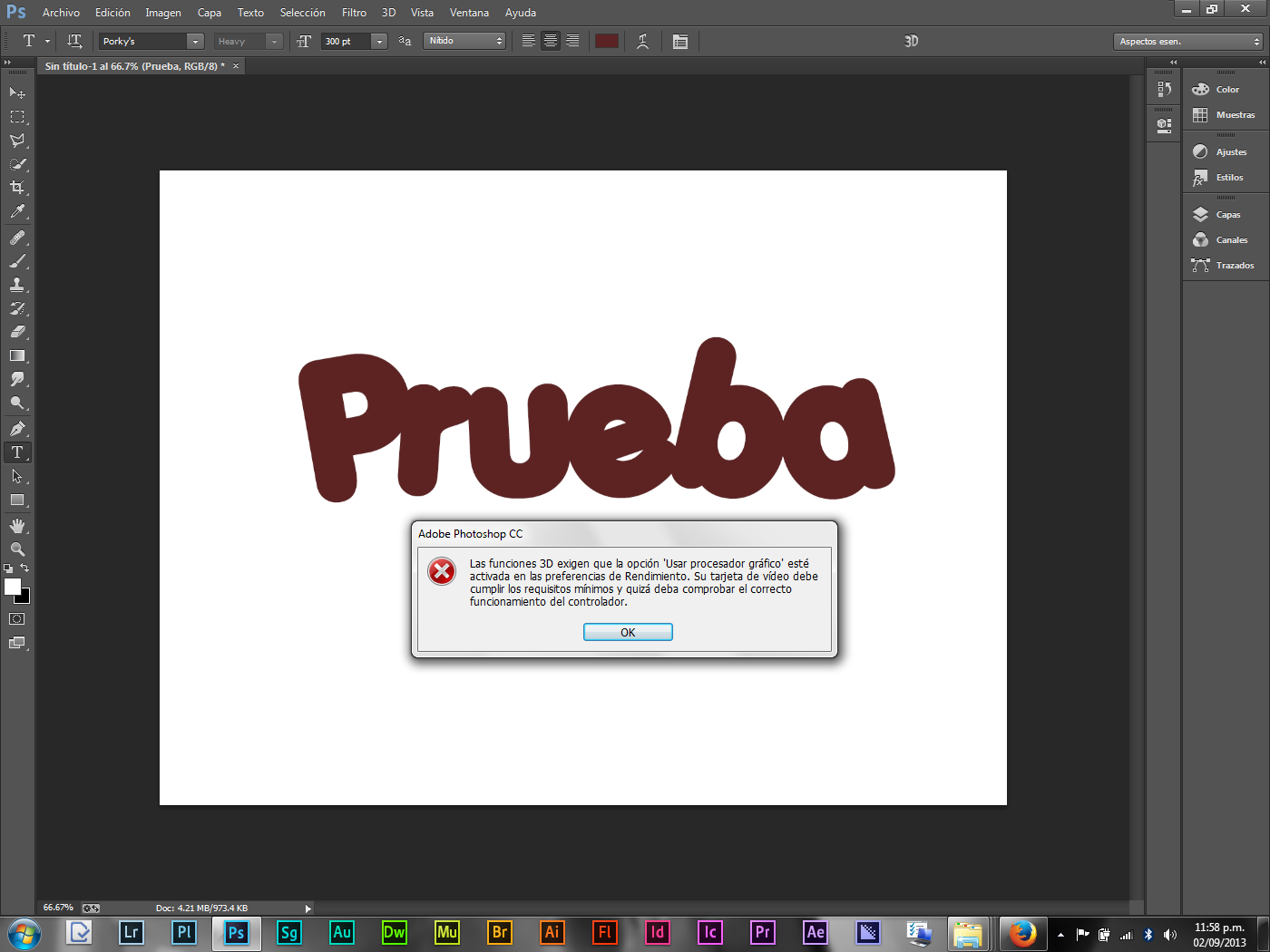The height and width of the screenshot is (952, 1270).
Task: Expand the toolbar to two columns
Action: pos(8,62)
